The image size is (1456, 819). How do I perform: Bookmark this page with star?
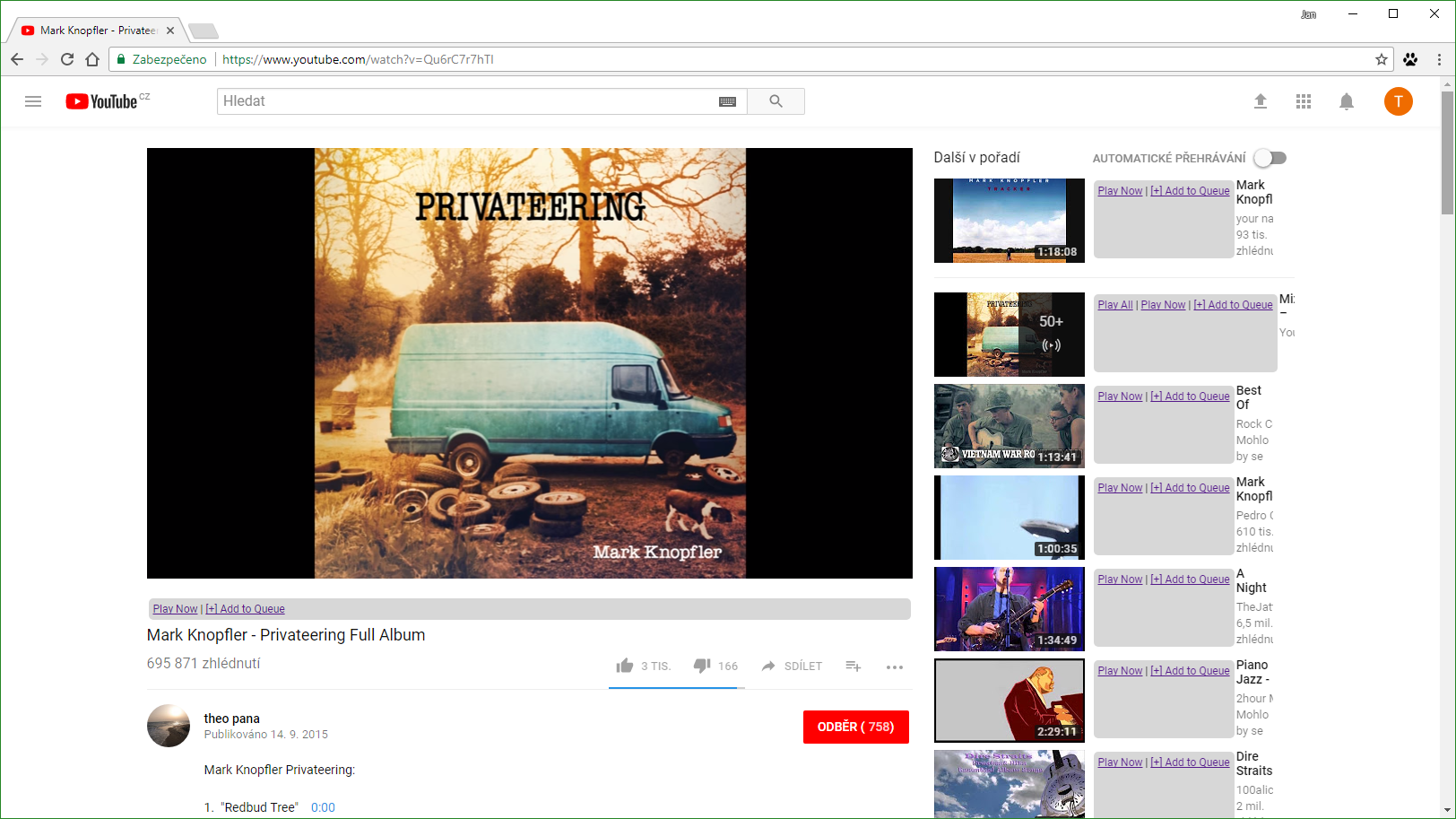click(1382, 59)
